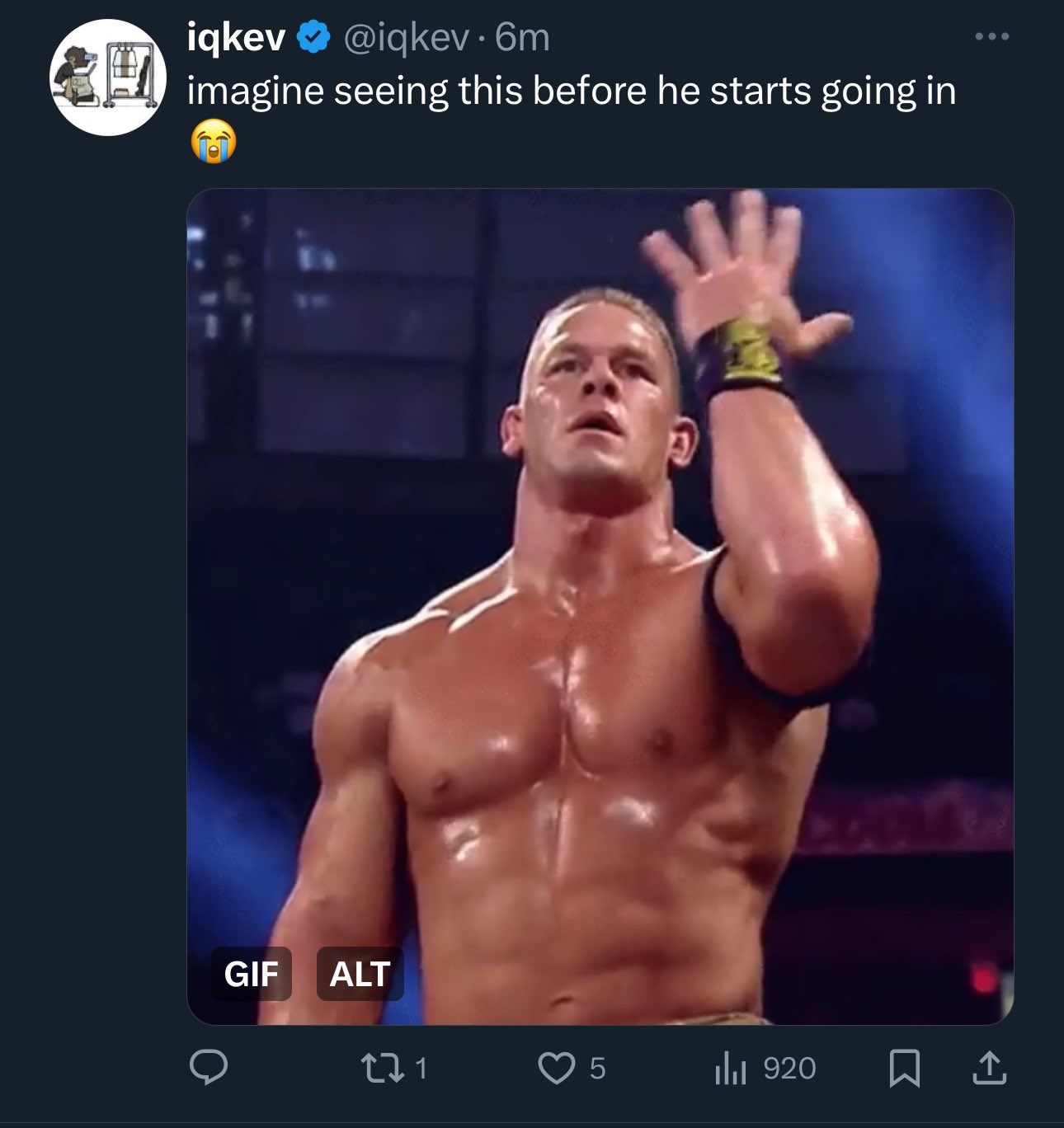Image resolution: width=1064 pixels, height=1128 pixels.
Task: Click the 920 views count
Action: pos(789,1069)
